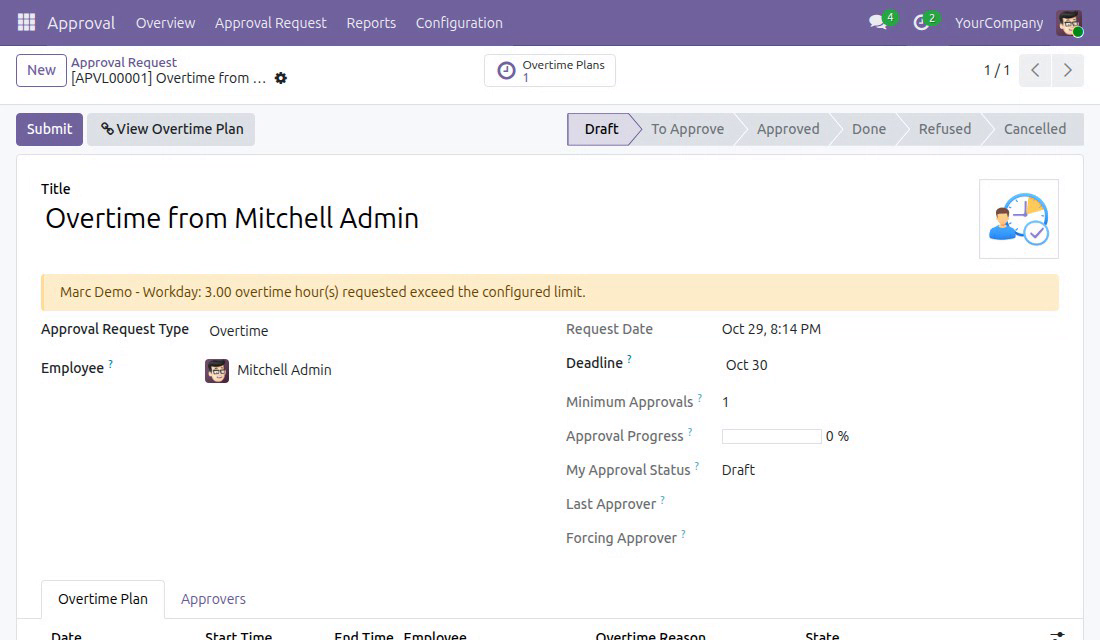Open the conversations messages icon
Screen dimensions: 1100x640
click(878, 22)
